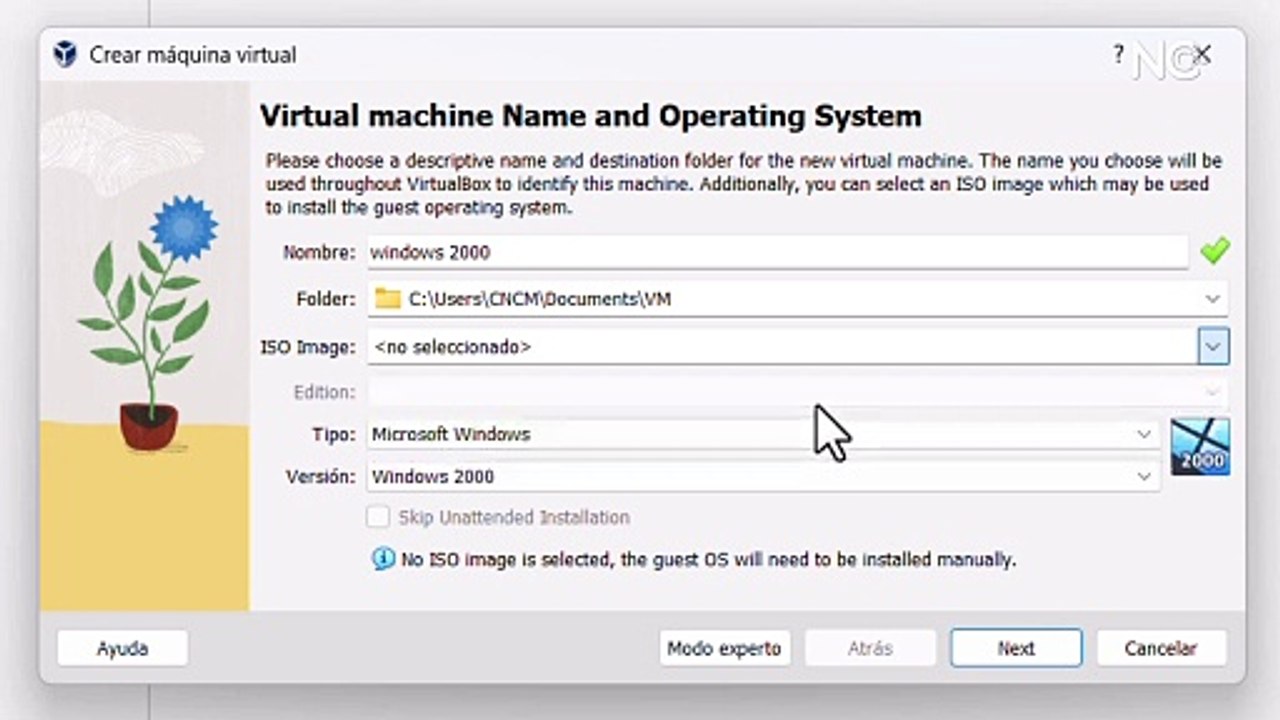
Task: Expand the Versión dropdown arrow
Action: click(x=1144, y=477)
